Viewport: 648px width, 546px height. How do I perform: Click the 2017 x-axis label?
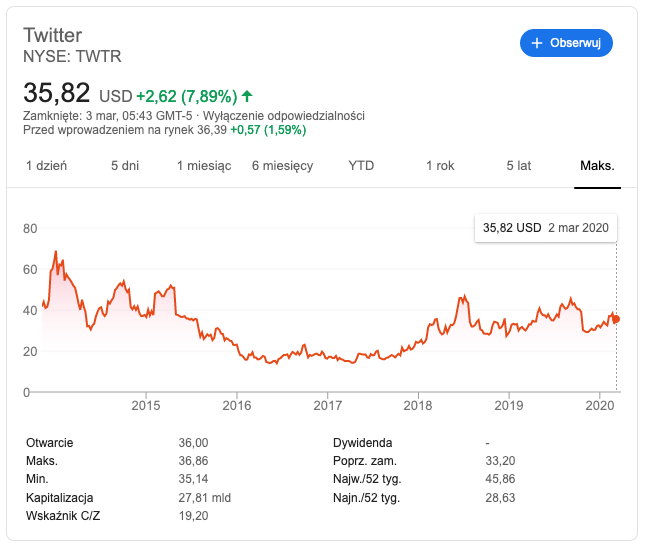(x=328, y=405)
